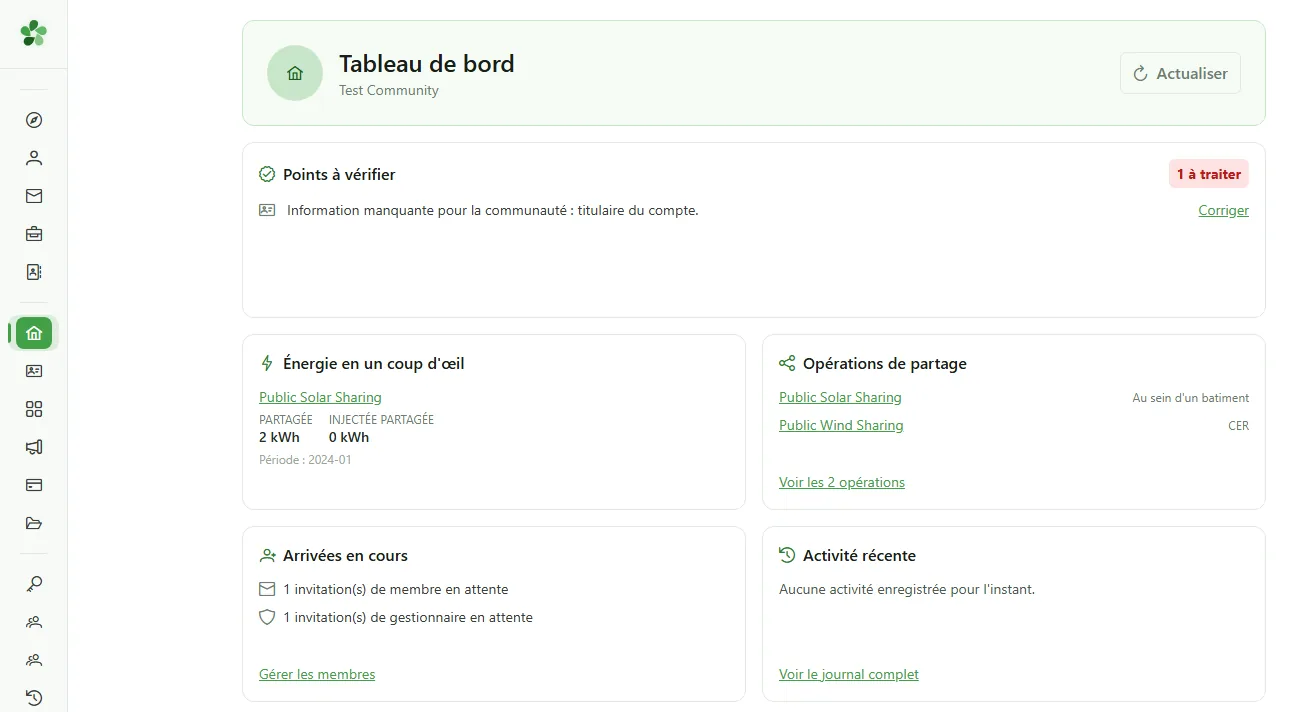Click the lightning icon of Énergie en un coup d'œil

[x=267, y=364]
